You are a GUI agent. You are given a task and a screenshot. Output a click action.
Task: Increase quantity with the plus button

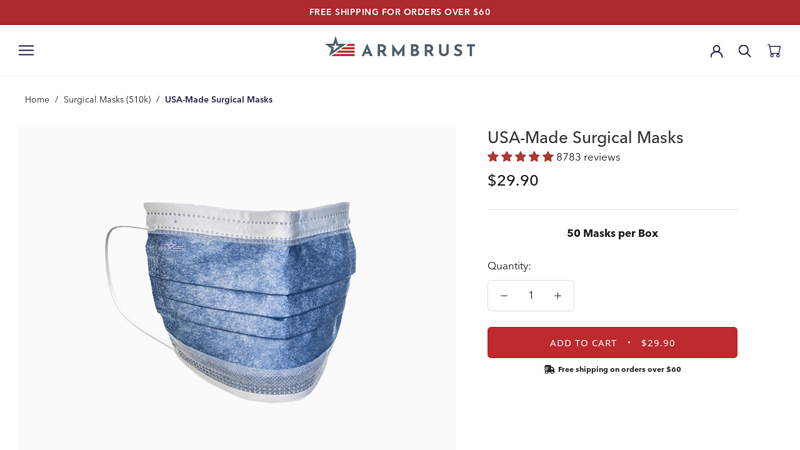point(558,295)
